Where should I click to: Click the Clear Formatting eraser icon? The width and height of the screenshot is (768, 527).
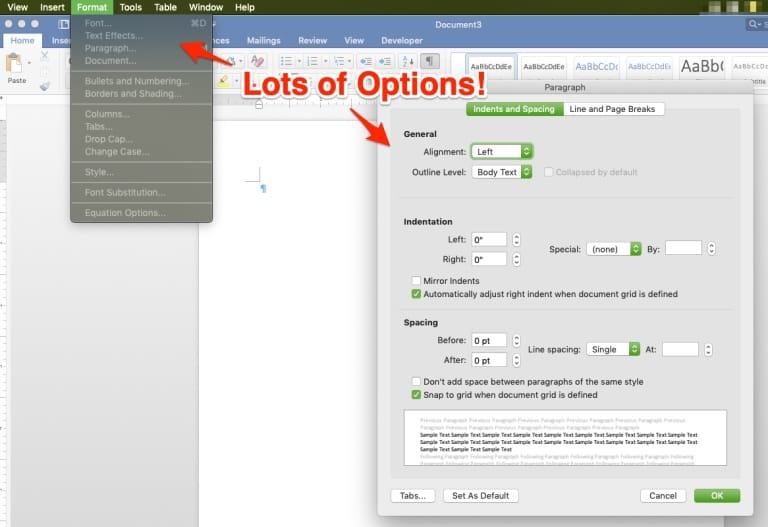point(257,61)
